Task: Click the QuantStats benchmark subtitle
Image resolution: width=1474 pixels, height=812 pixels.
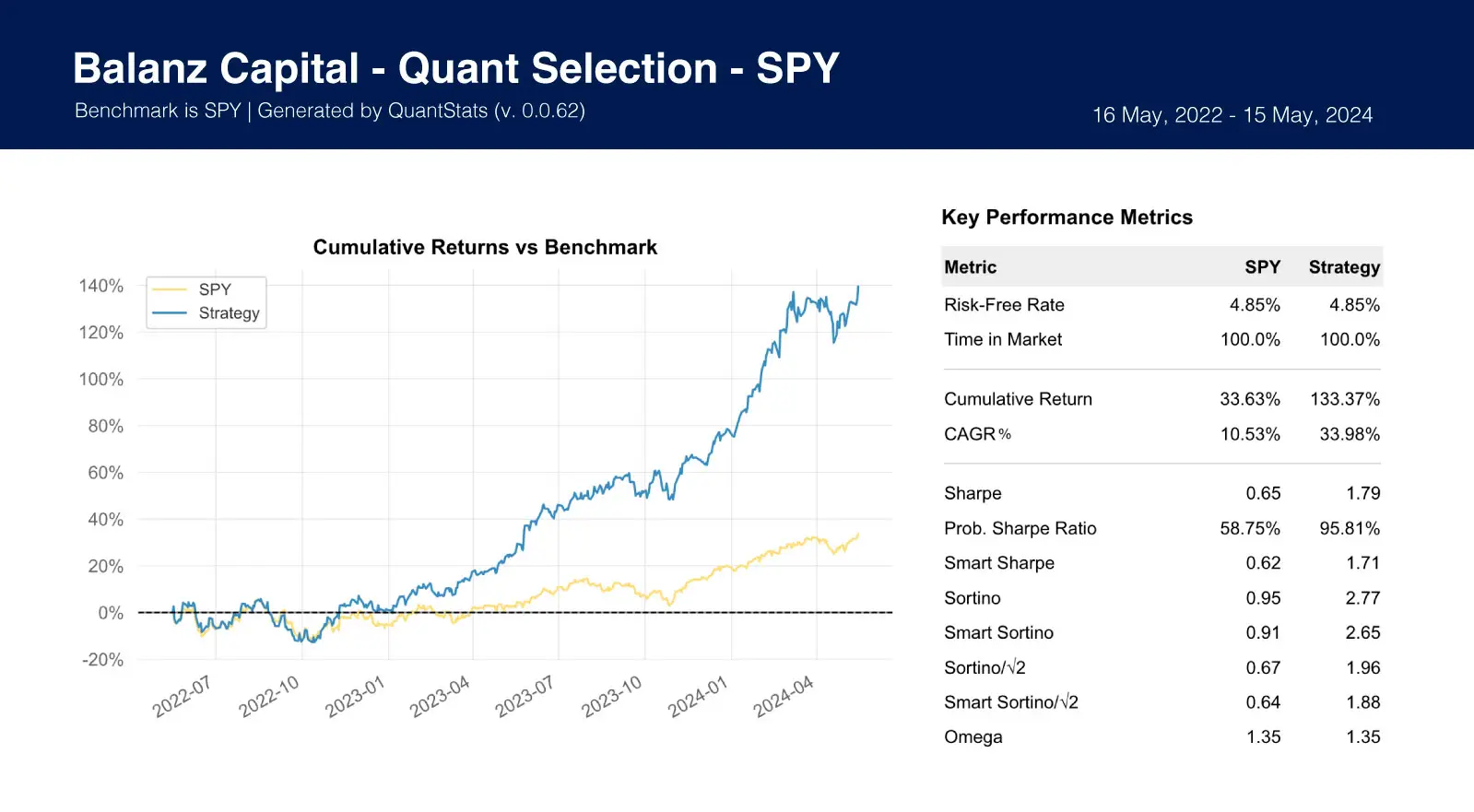Action: (x=329, y=111)
